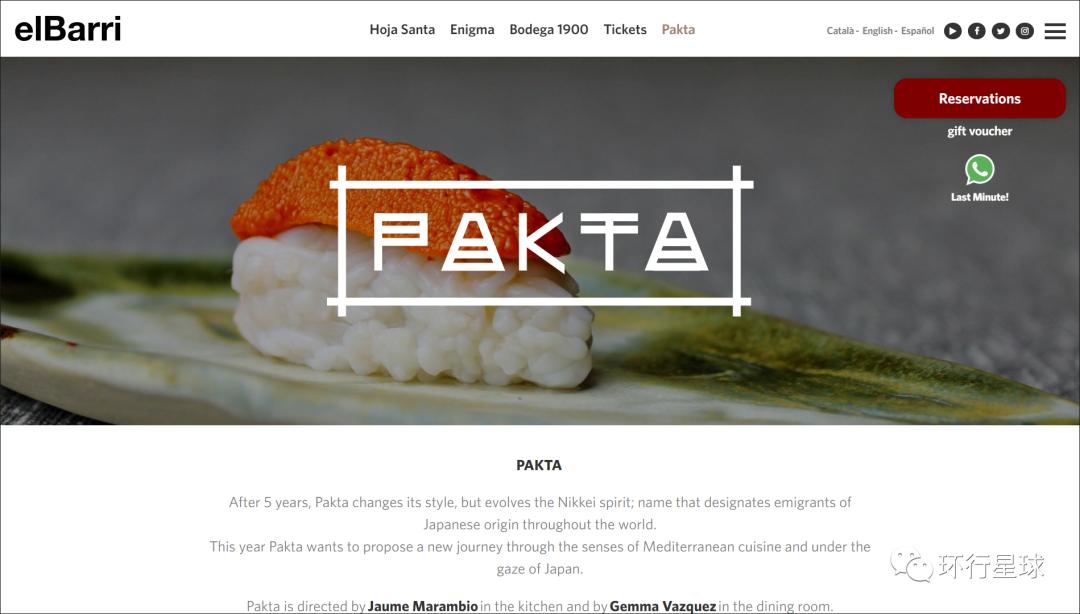The width and height of the screenshot is (1080, 614).
Task: Open the Facebook icon in header
Action: tap(977, 31)
